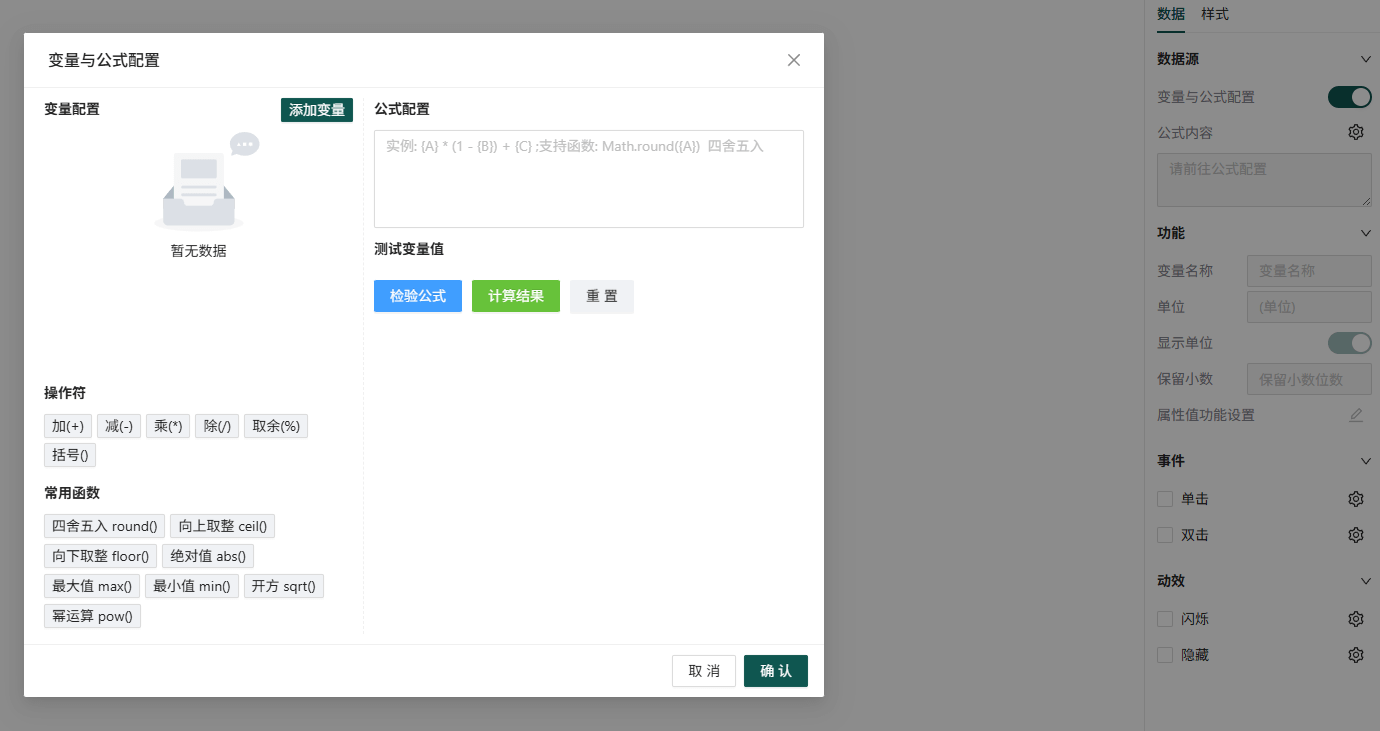Insert the 乘(*) operator
1380x731 pixels.
pos(167,425)
